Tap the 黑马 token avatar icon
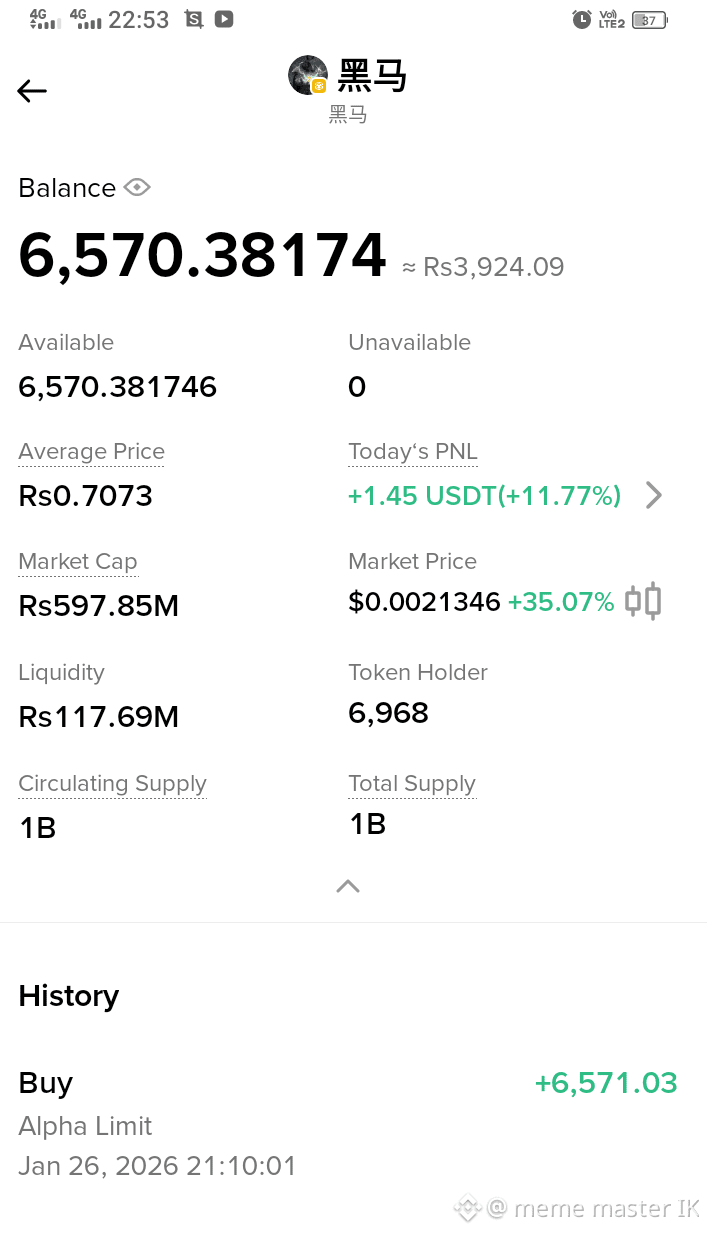This screenshot has width=707, height=1233. coord(308,75)
